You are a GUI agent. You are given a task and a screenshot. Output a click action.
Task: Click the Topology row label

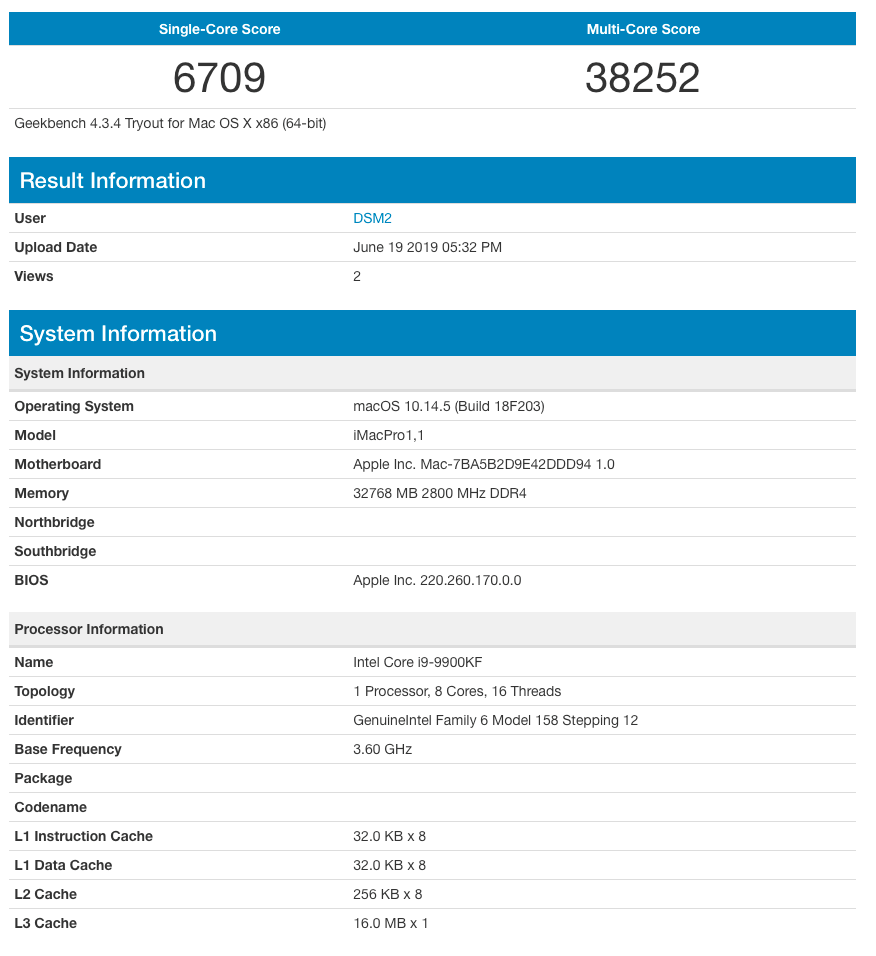coord(45,691)
